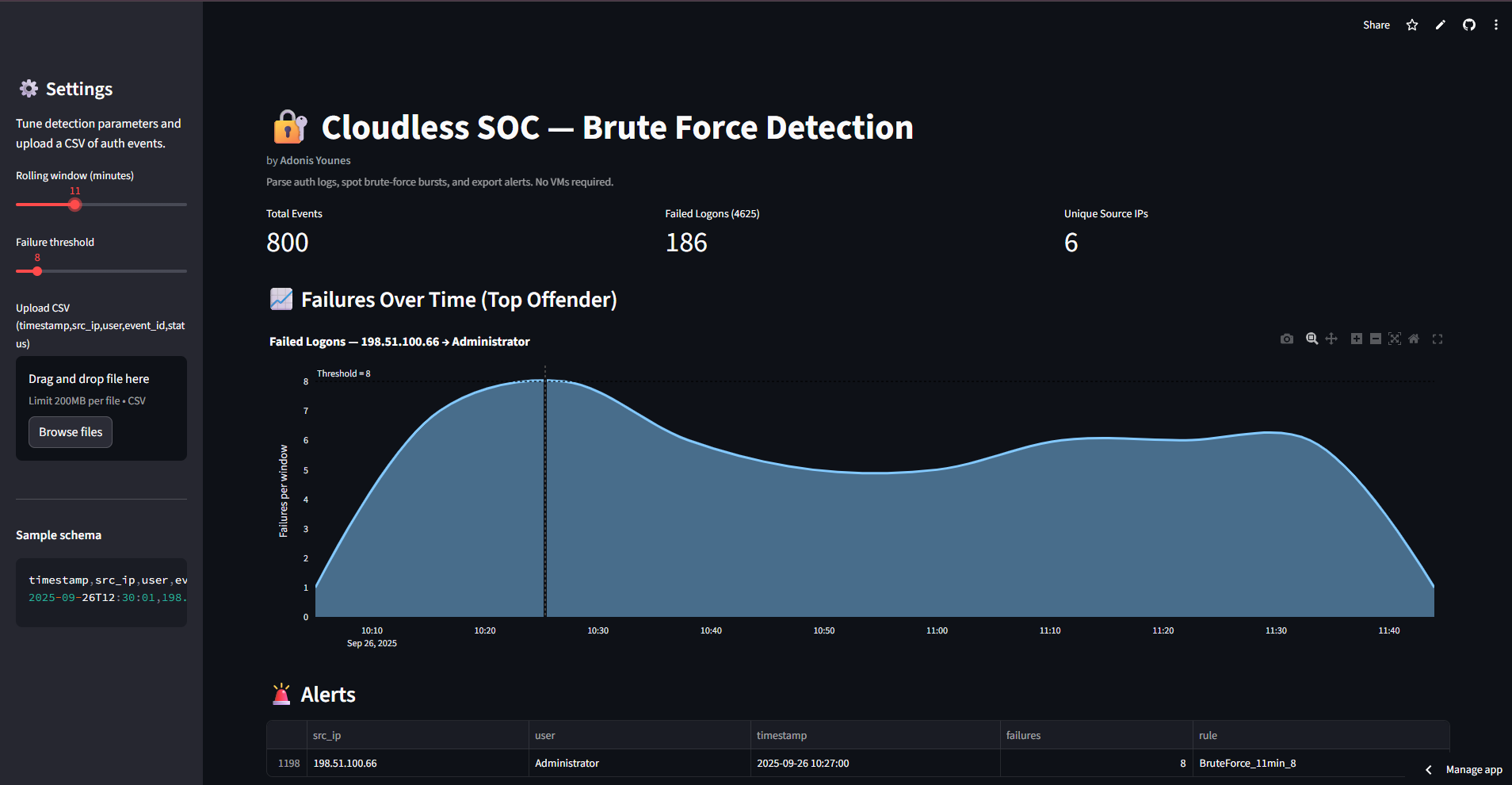Select the chart's Pan tool
This screenshot has height=785, width=1512.
pyautogui.click(x=1331, y=339)
